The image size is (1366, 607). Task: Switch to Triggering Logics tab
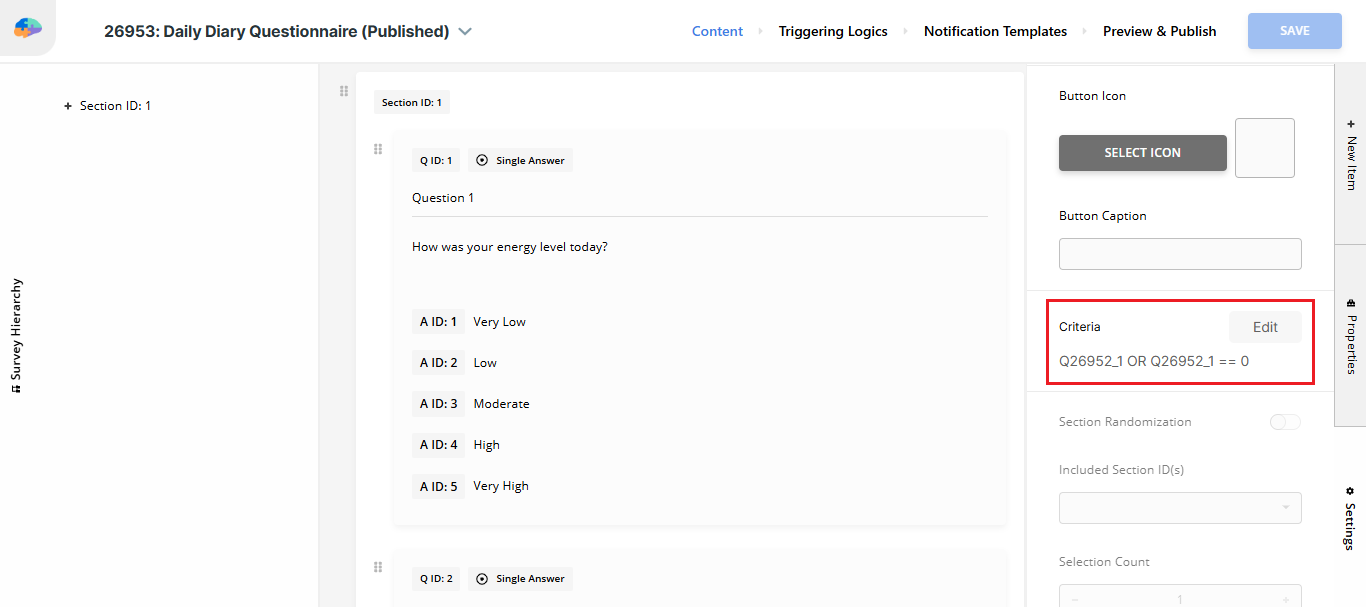[x=833, y=31]
